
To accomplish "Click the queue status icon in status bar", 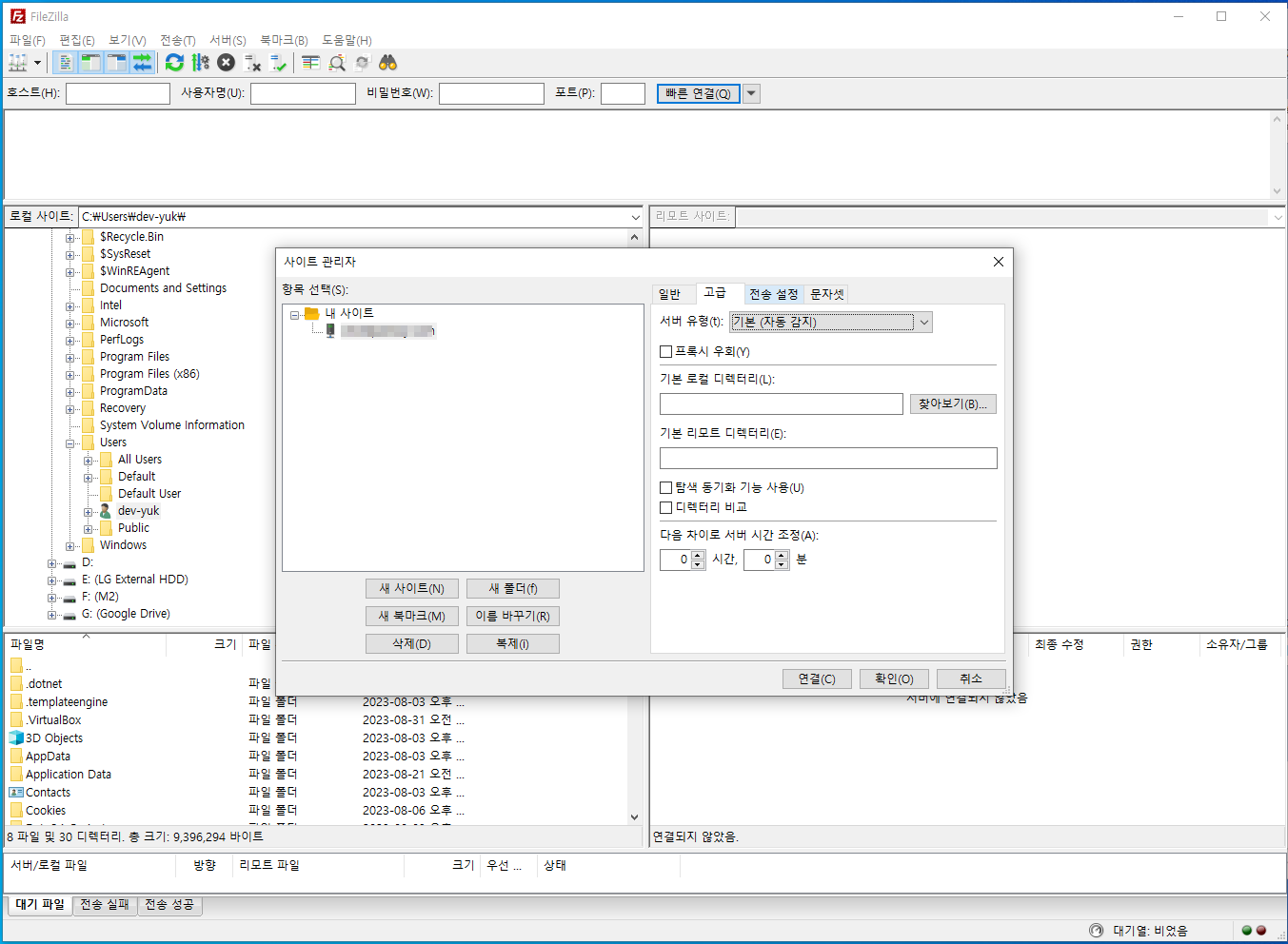I will point(1096,930).
